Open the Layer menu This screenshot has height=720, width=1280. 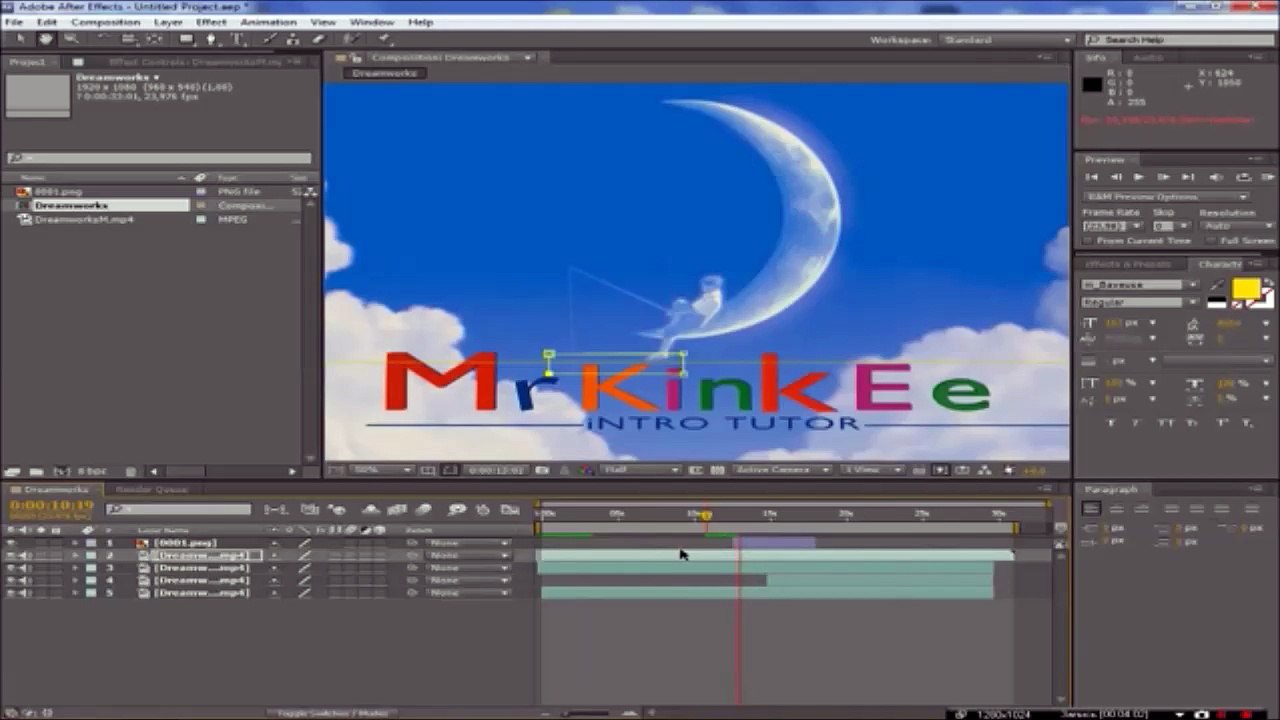click(x=168, y=22)
